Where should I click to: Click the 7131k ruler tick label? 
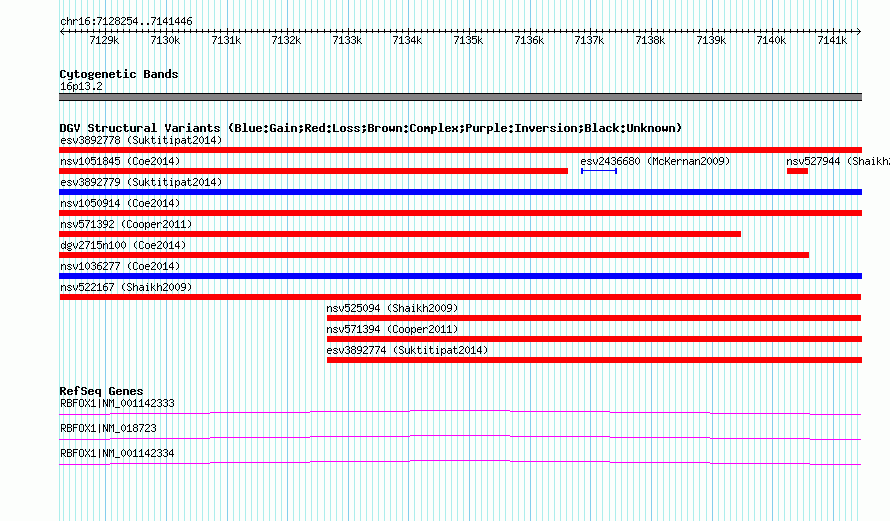pyautogui.click(x=226, y=40)
